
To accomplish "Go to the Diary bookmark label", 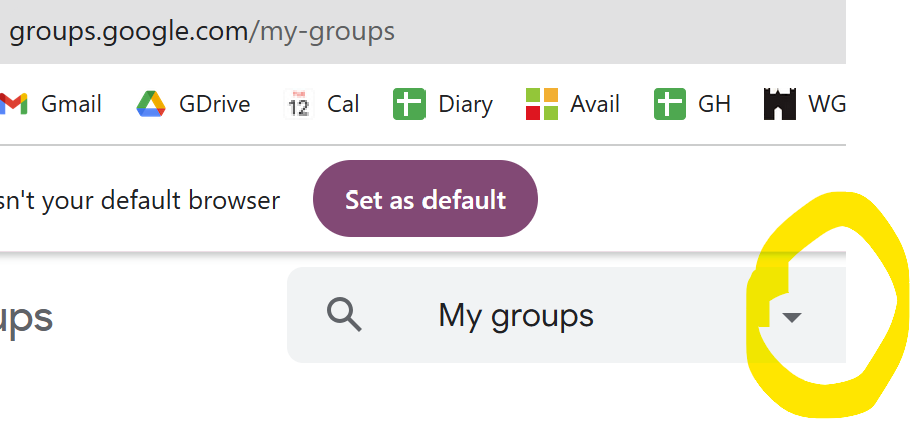I will coord(465,104).
